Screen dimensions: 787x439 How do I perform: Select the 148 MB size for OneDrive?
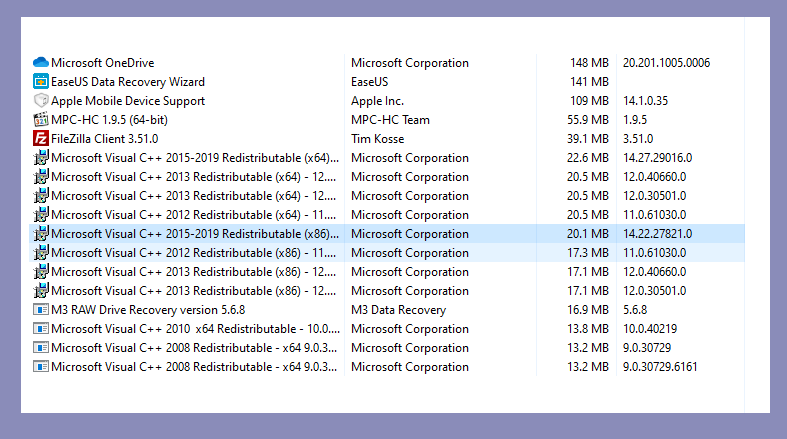click(x=589, y=63)
